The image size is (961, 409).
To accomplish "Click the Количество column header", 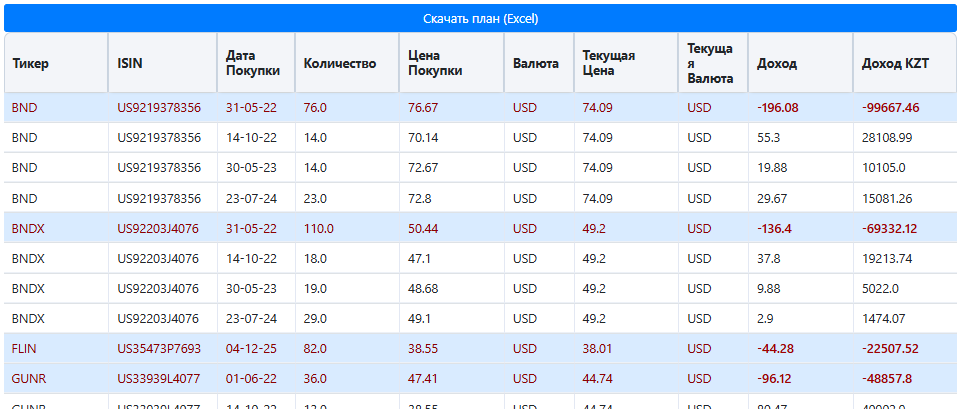I will click(340, 64).
